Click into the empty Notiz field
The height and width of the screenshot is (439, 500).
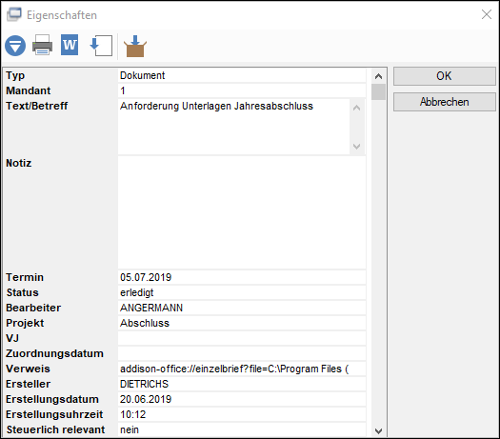[x=242, y=213]
